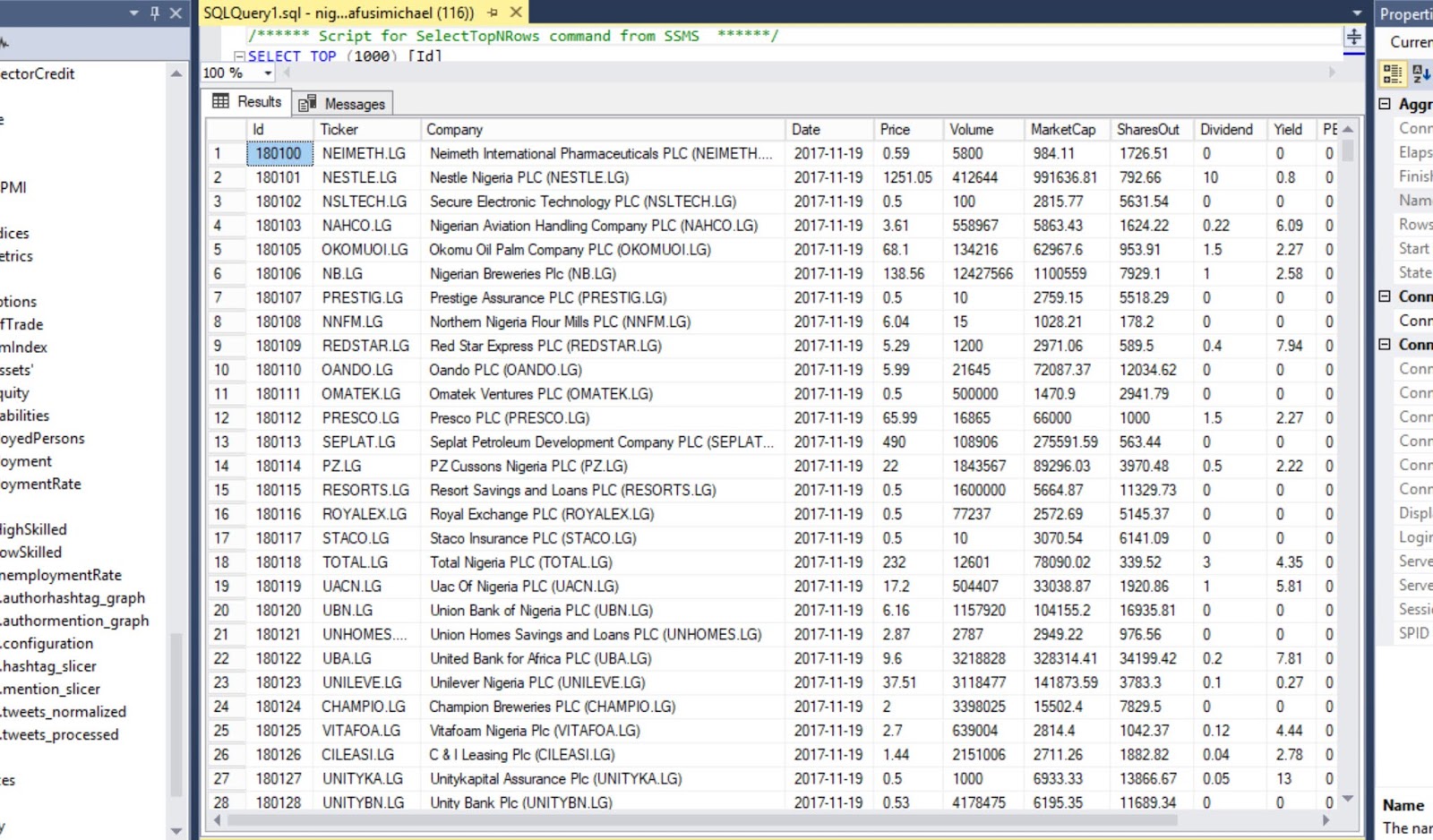This screenshot has height=840, width=1433.
Task: Switch Properties panel to Alphabetical sorting
Action: point(1419,75)
